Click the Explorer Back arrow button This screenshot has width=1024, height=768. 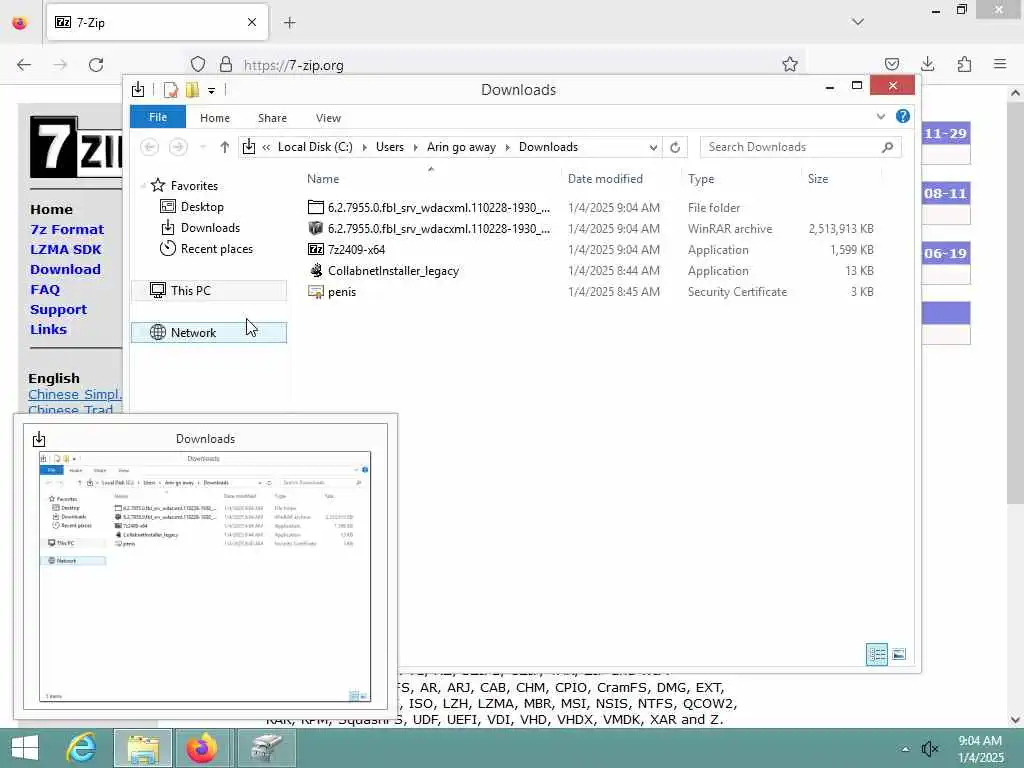pyautogui.click(x=150, y=147)
